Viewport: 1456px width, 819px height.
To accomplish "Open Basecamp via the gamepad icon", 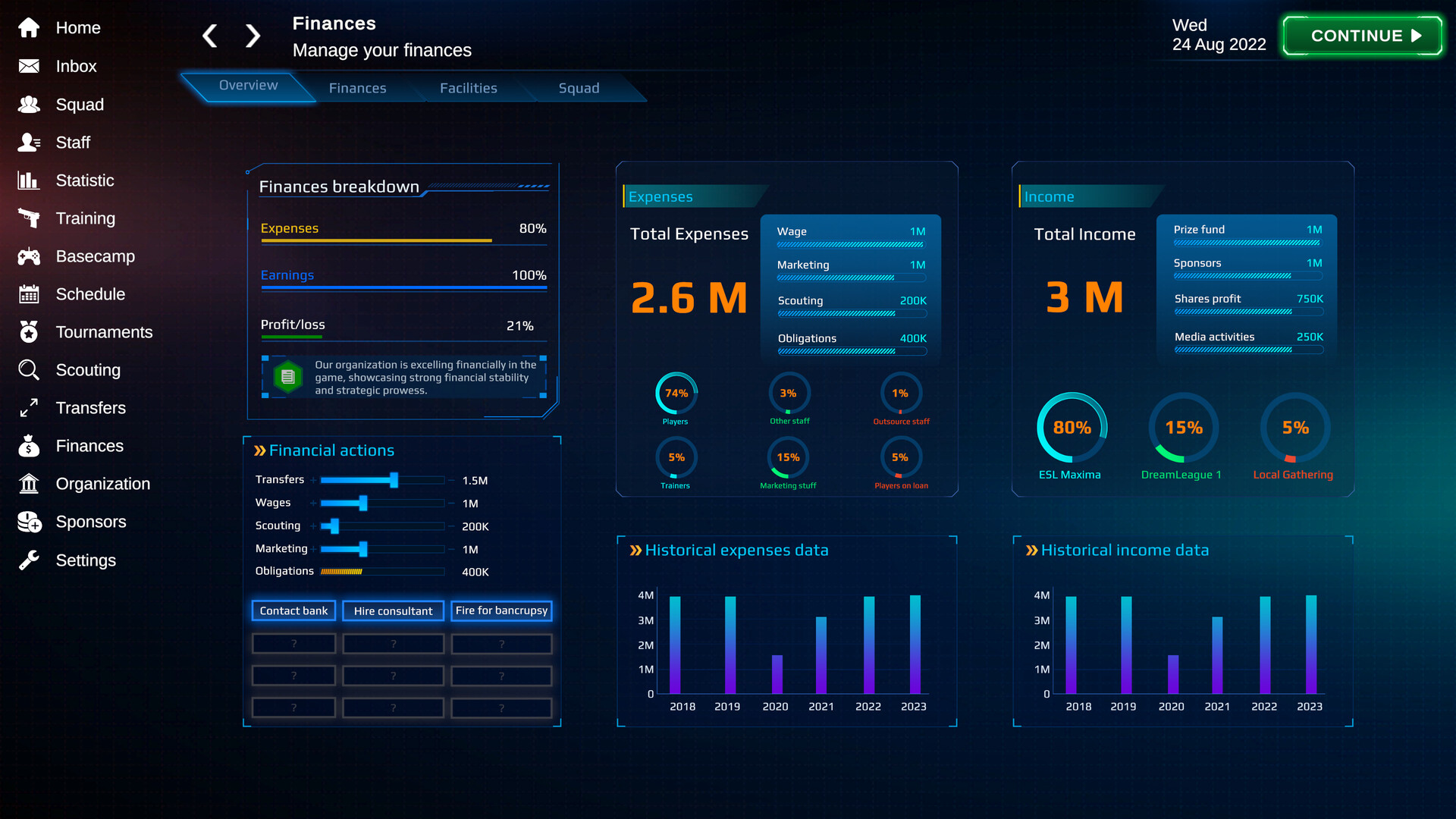I will tap(29, 256).
